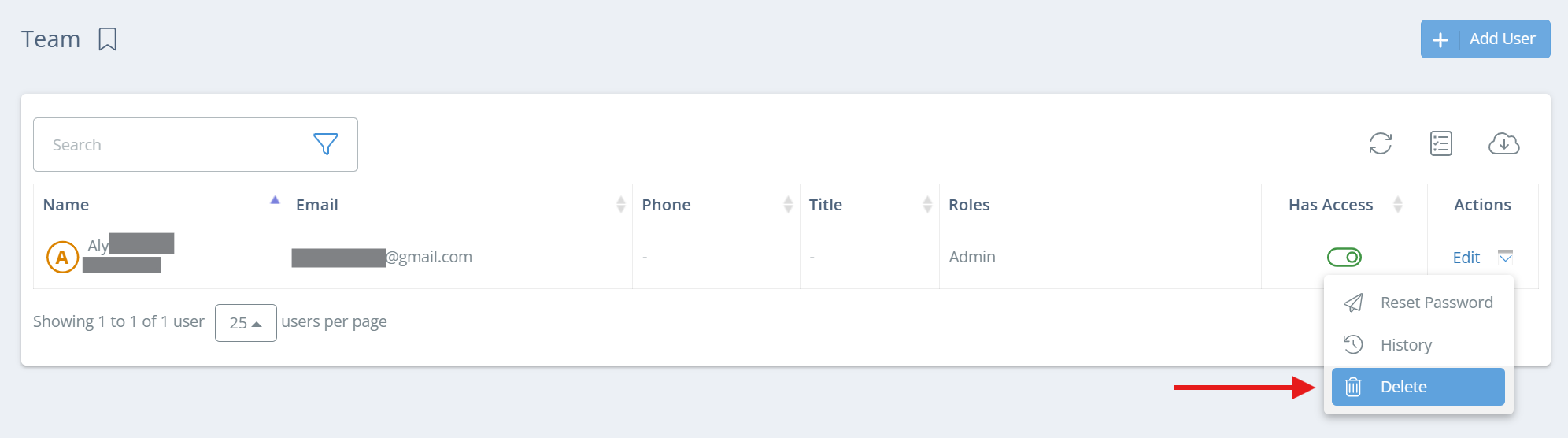Open the 25 users per page dropdown
Viewport: 1568px width, 438px height.
pyautogui.click(x=246, y=322)
